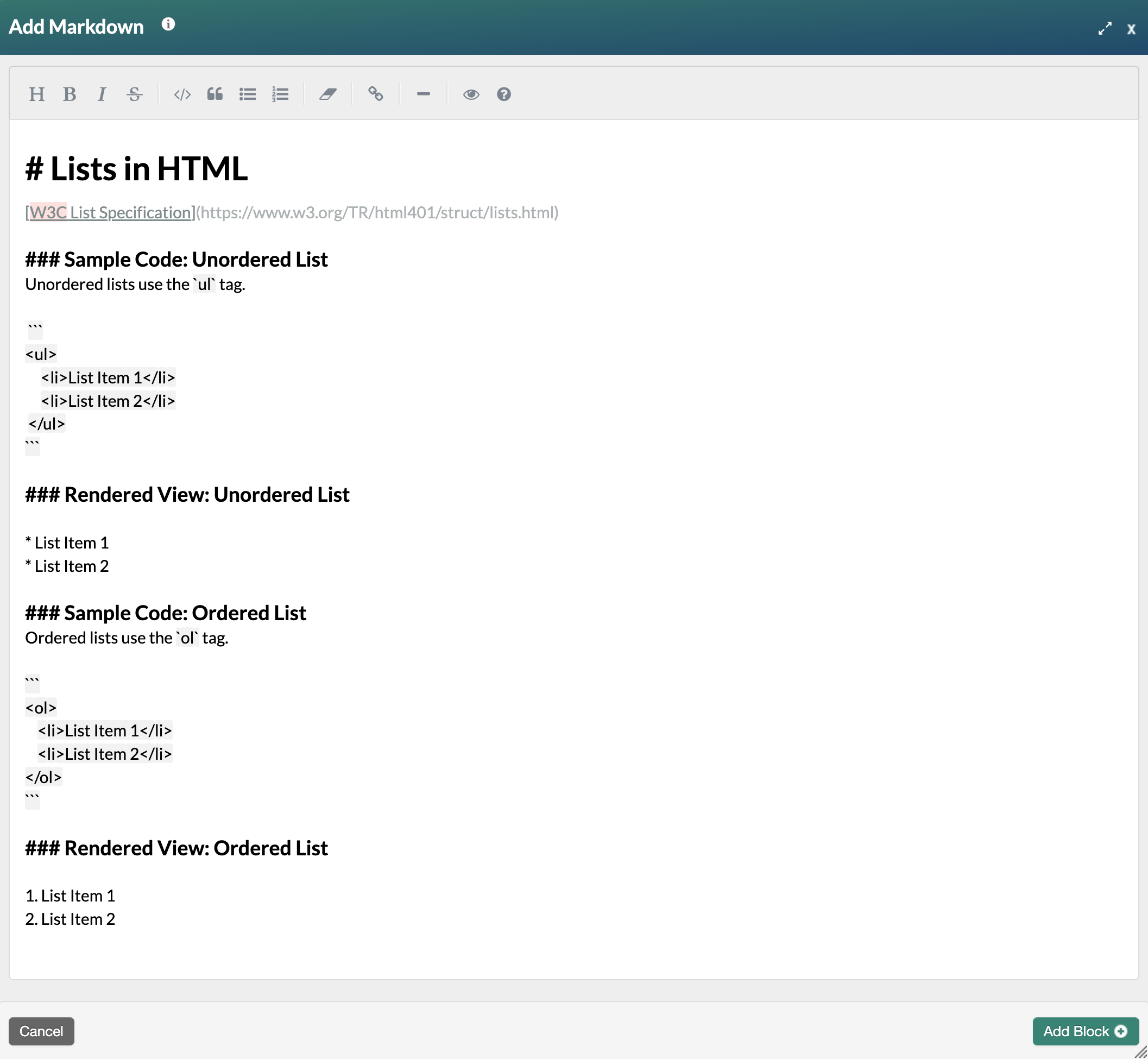Click the dialog resize handle corner
Image resolution: width=1148 pixels, height=1059 pixels.
[1140, 1051]
